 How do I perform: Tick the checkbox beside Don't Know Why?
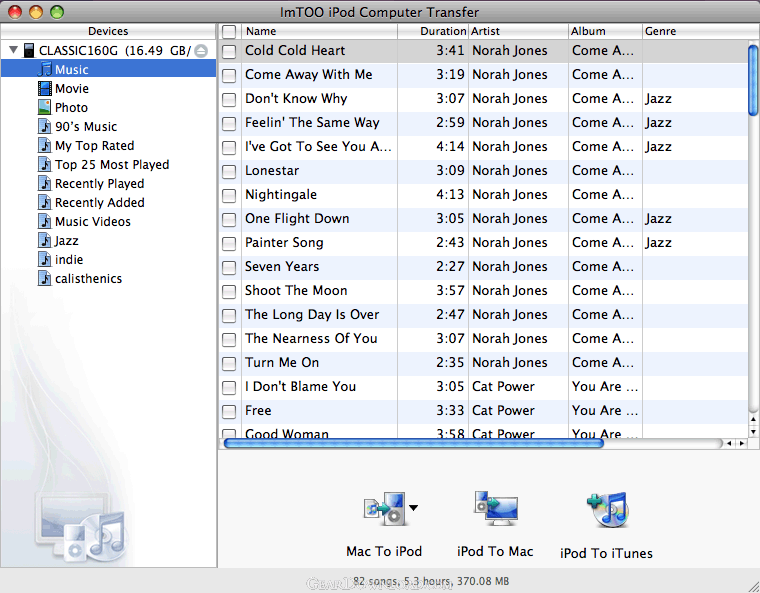pyautogui.click(x=229, y=99)
